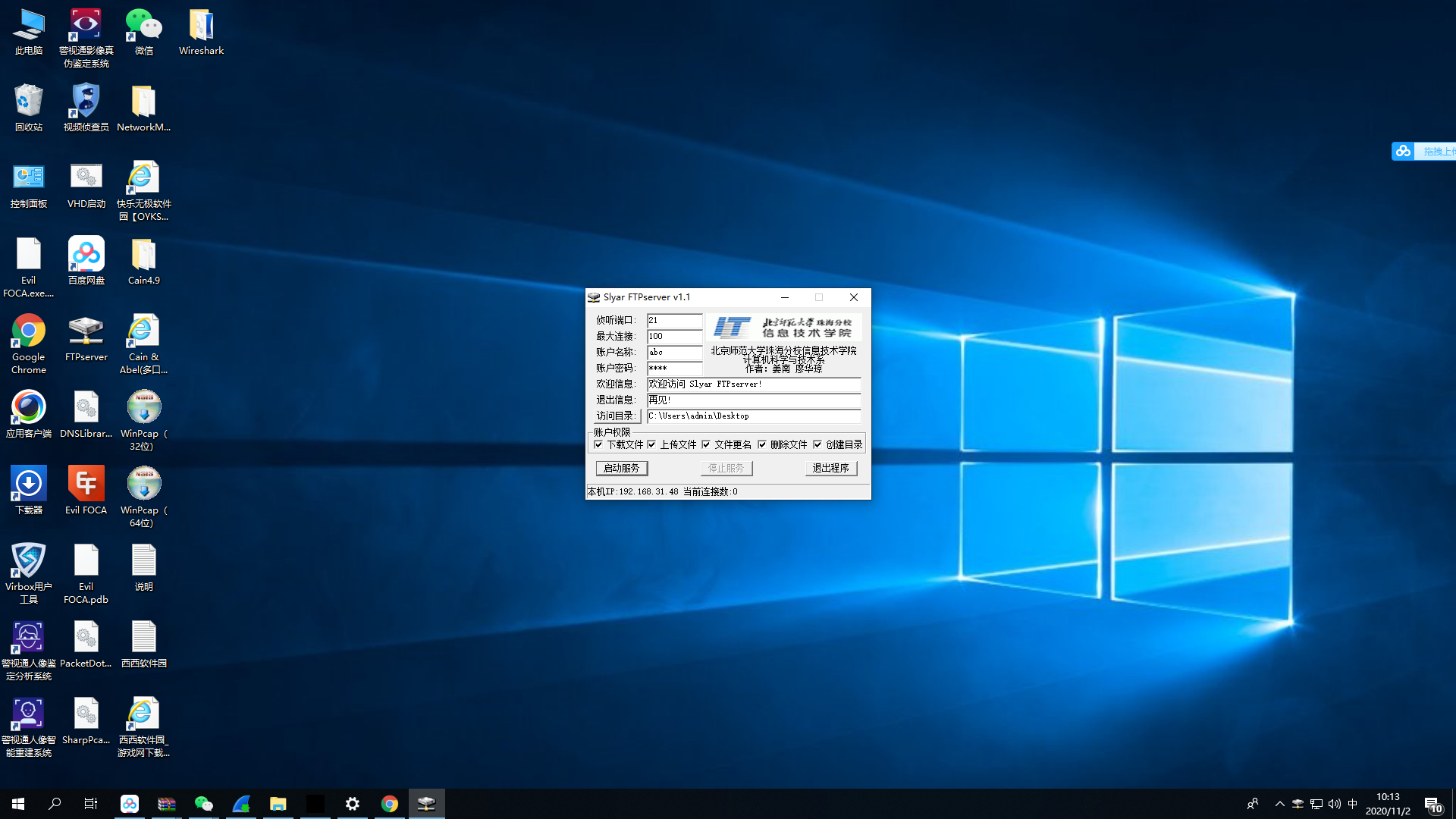
Task: Open the Evil FOCA application icon
Action: click(86, 484)
